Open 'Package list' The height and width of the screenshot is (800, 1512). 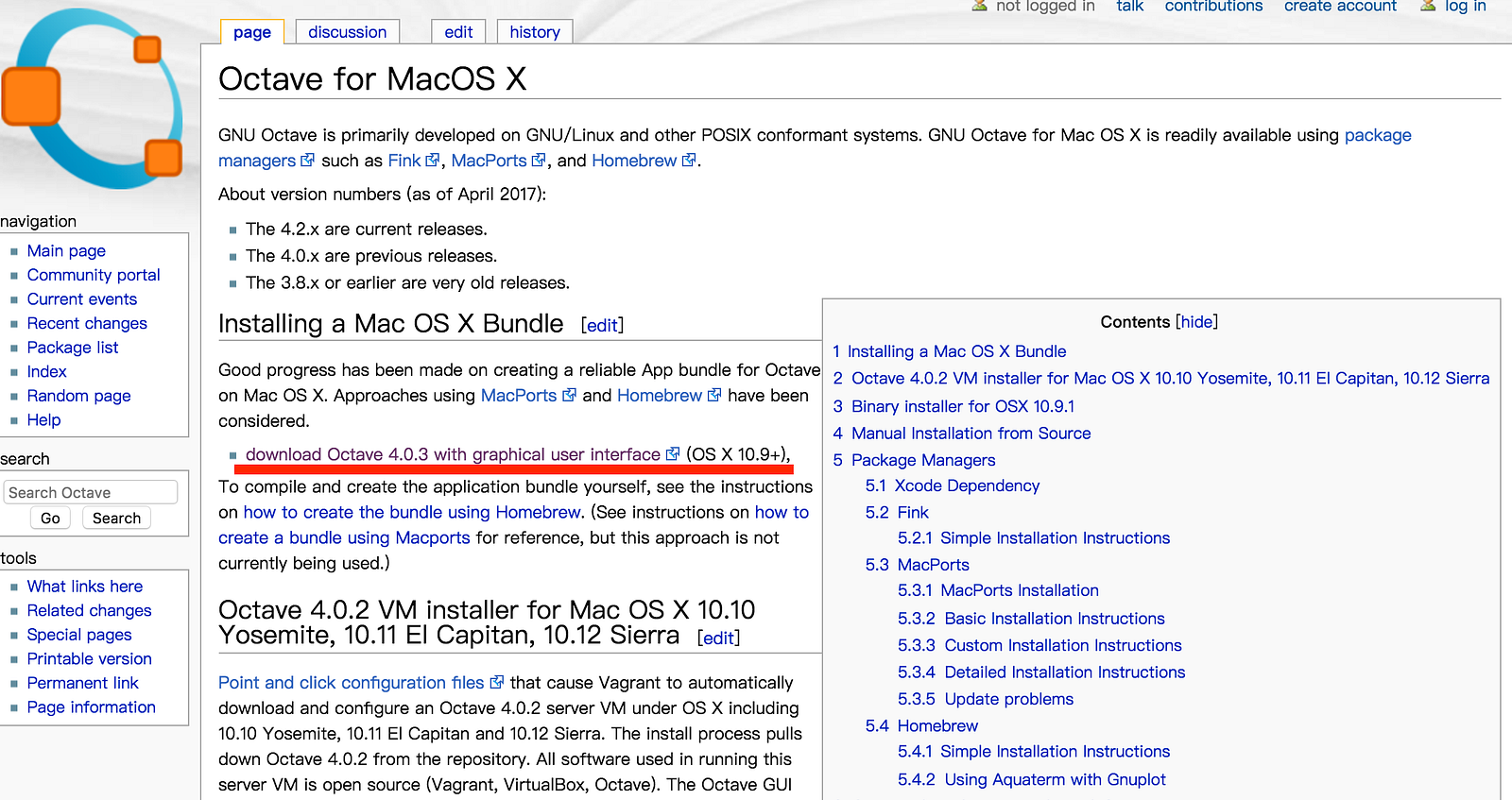73,348
